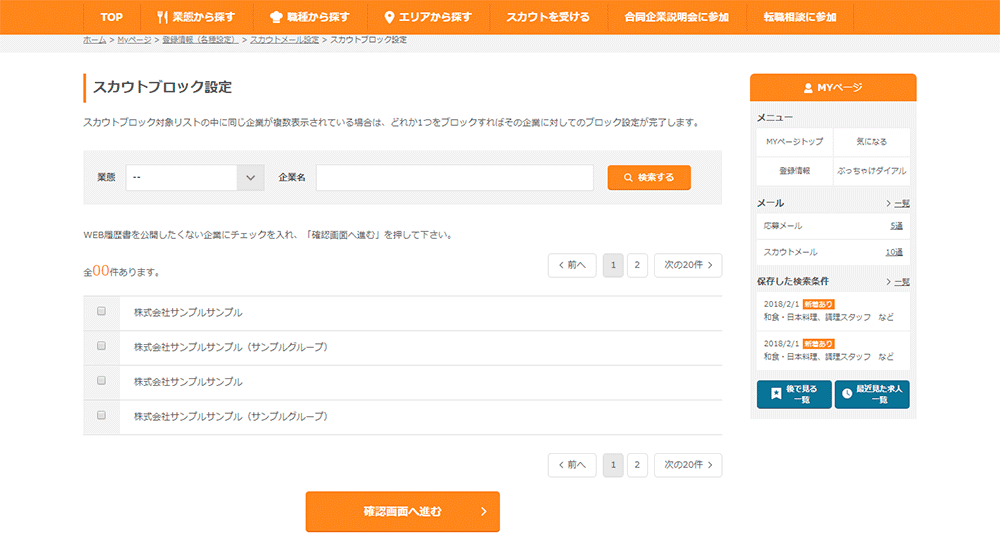Go to next 20 results at top
1000x560 pixels.
click(687, 265)
